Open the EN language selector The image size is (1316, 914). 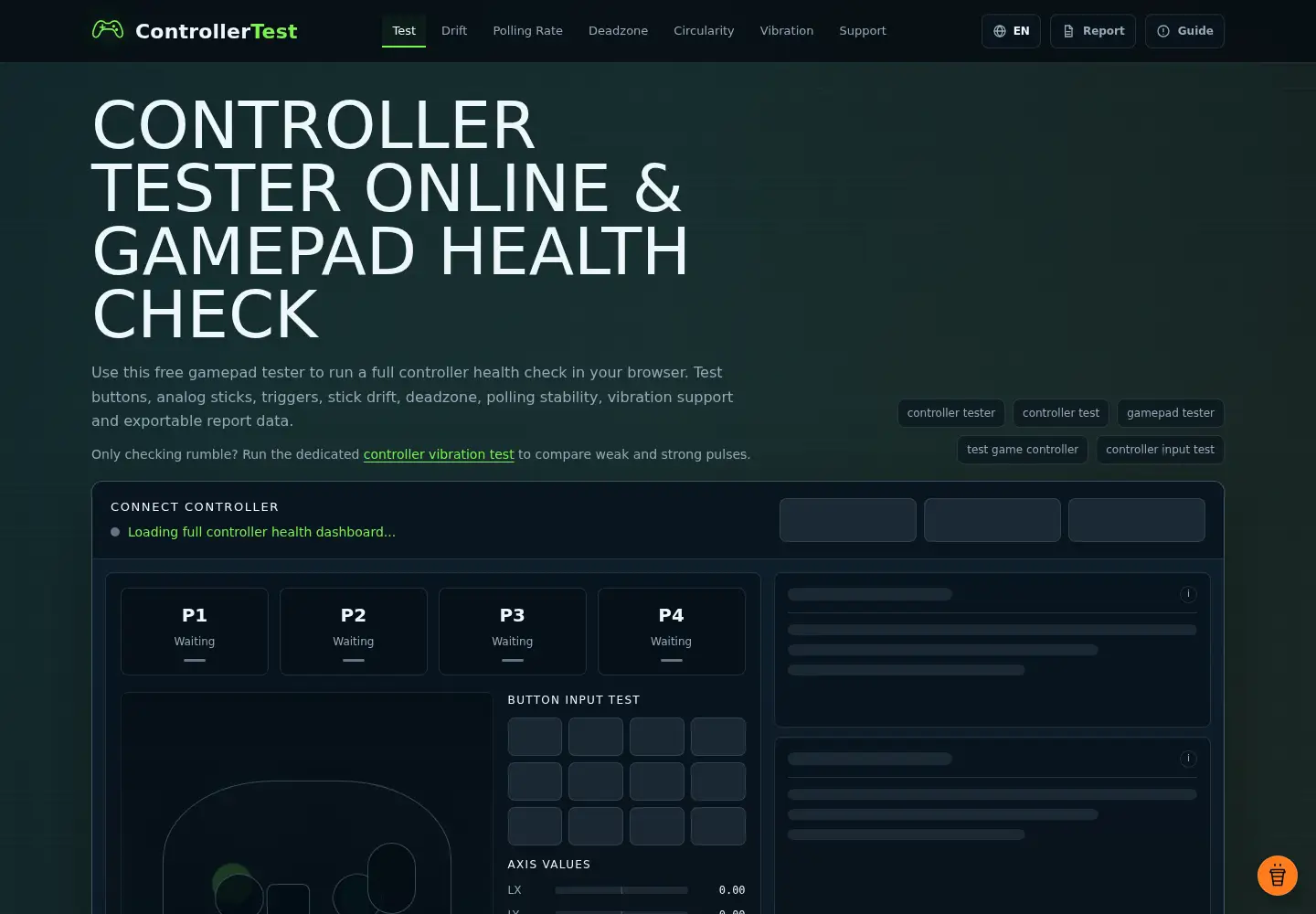pos(1011,31)
